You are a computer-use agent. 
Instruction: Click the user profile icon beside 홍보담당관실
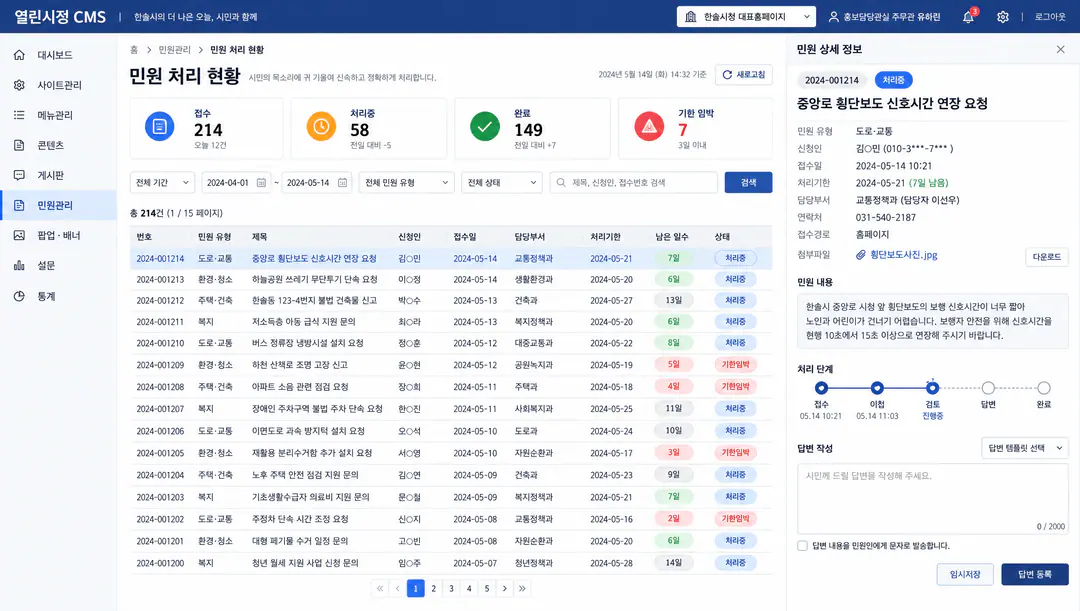point(833,17)
